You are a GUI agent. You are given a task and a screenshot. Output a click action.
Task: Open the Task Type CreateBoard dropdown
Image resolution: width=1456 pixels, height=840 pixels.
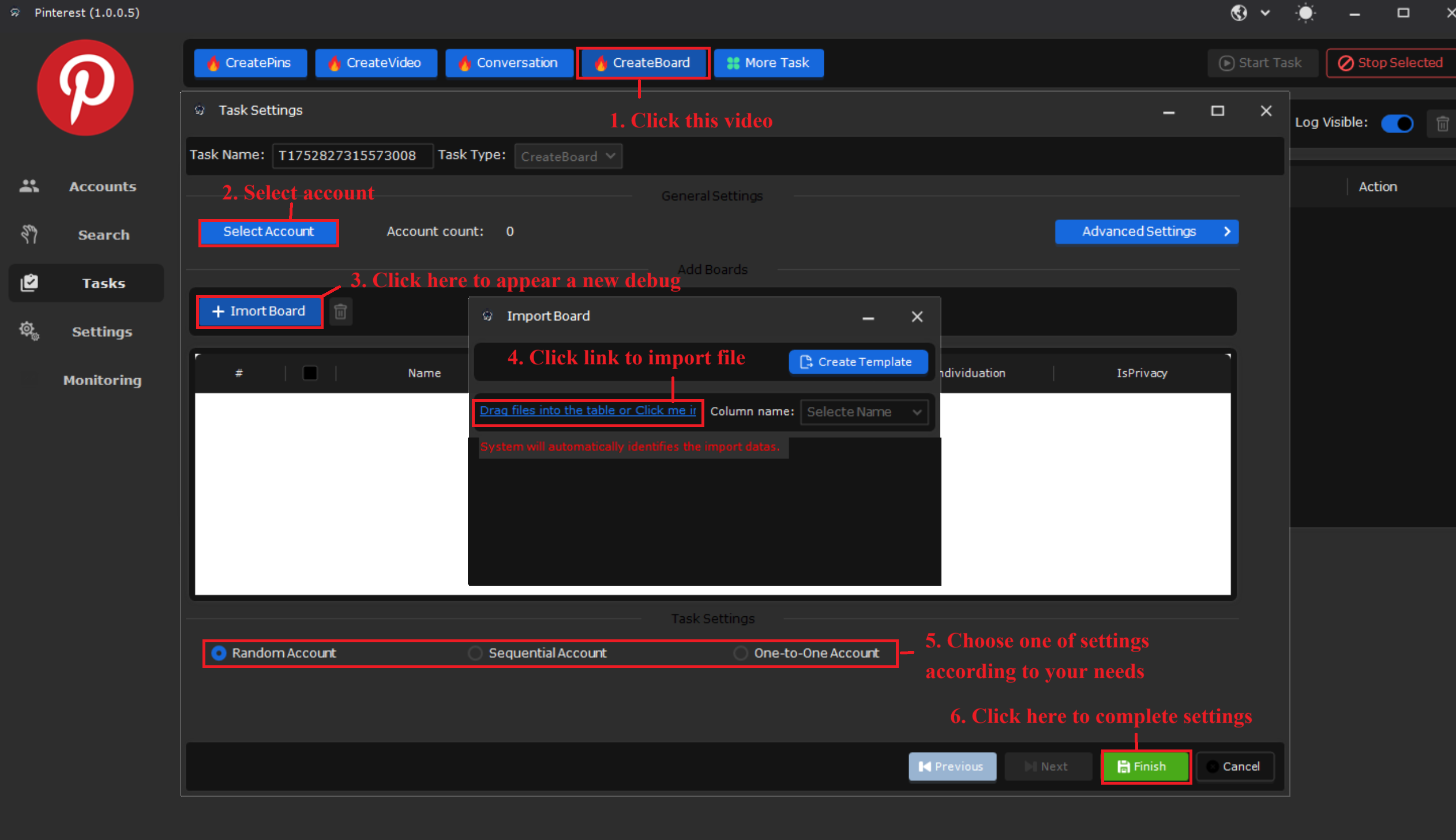(x=568, y=156)
